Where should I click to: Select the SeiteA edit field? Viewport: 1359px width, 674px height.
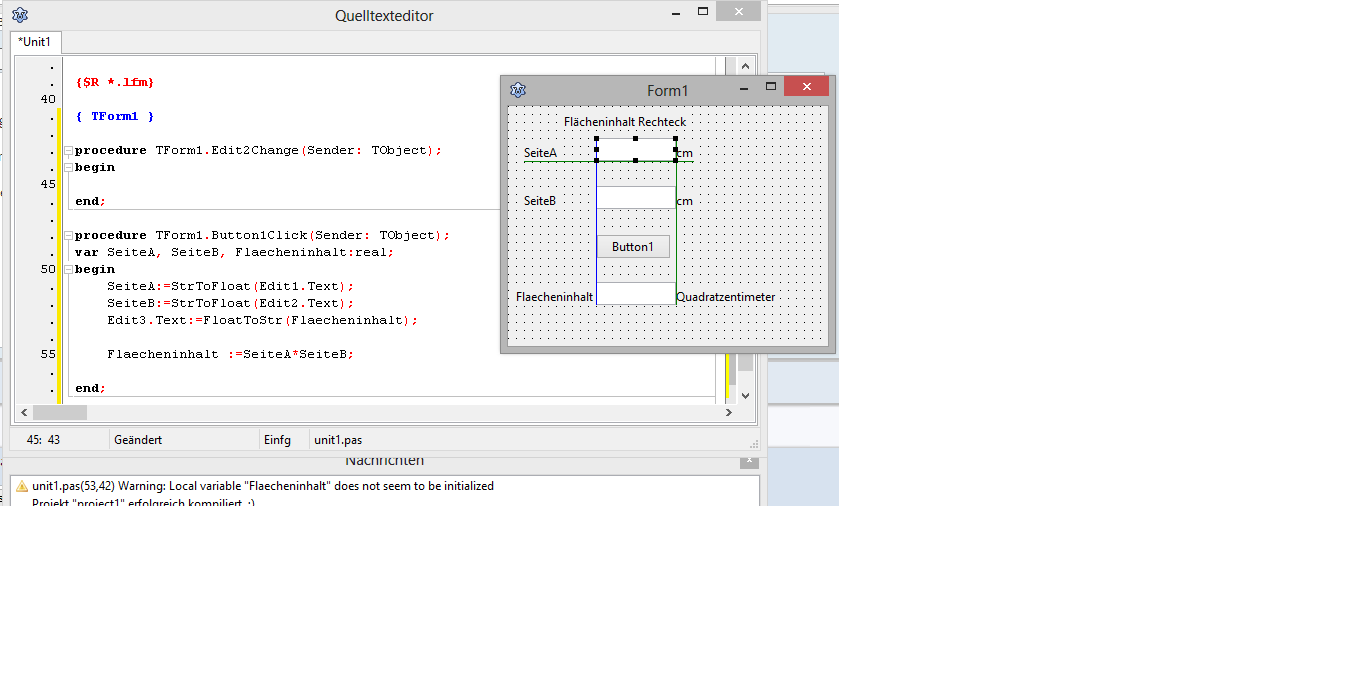(x=636, y=150)
